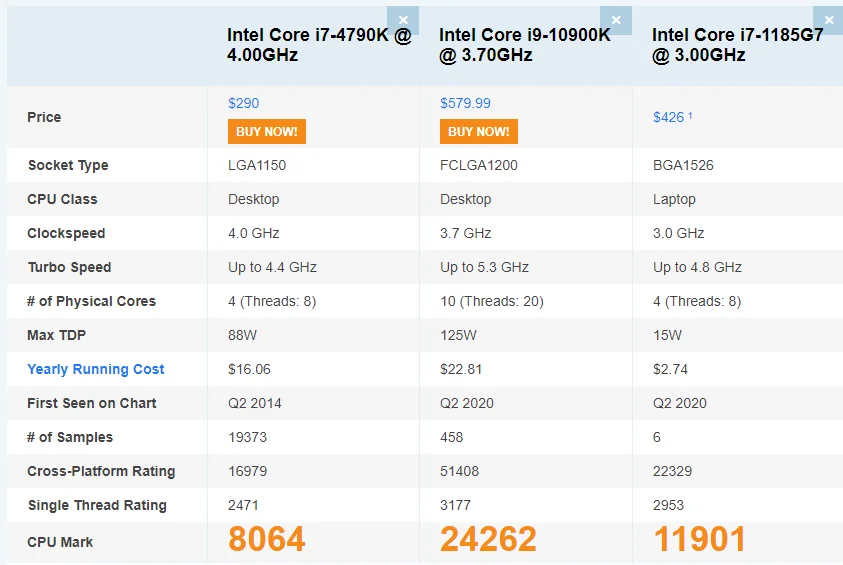Click the Max TDP row label
Image resolution: width=843 pixels, height=565 pixels.
click(56, 335)
